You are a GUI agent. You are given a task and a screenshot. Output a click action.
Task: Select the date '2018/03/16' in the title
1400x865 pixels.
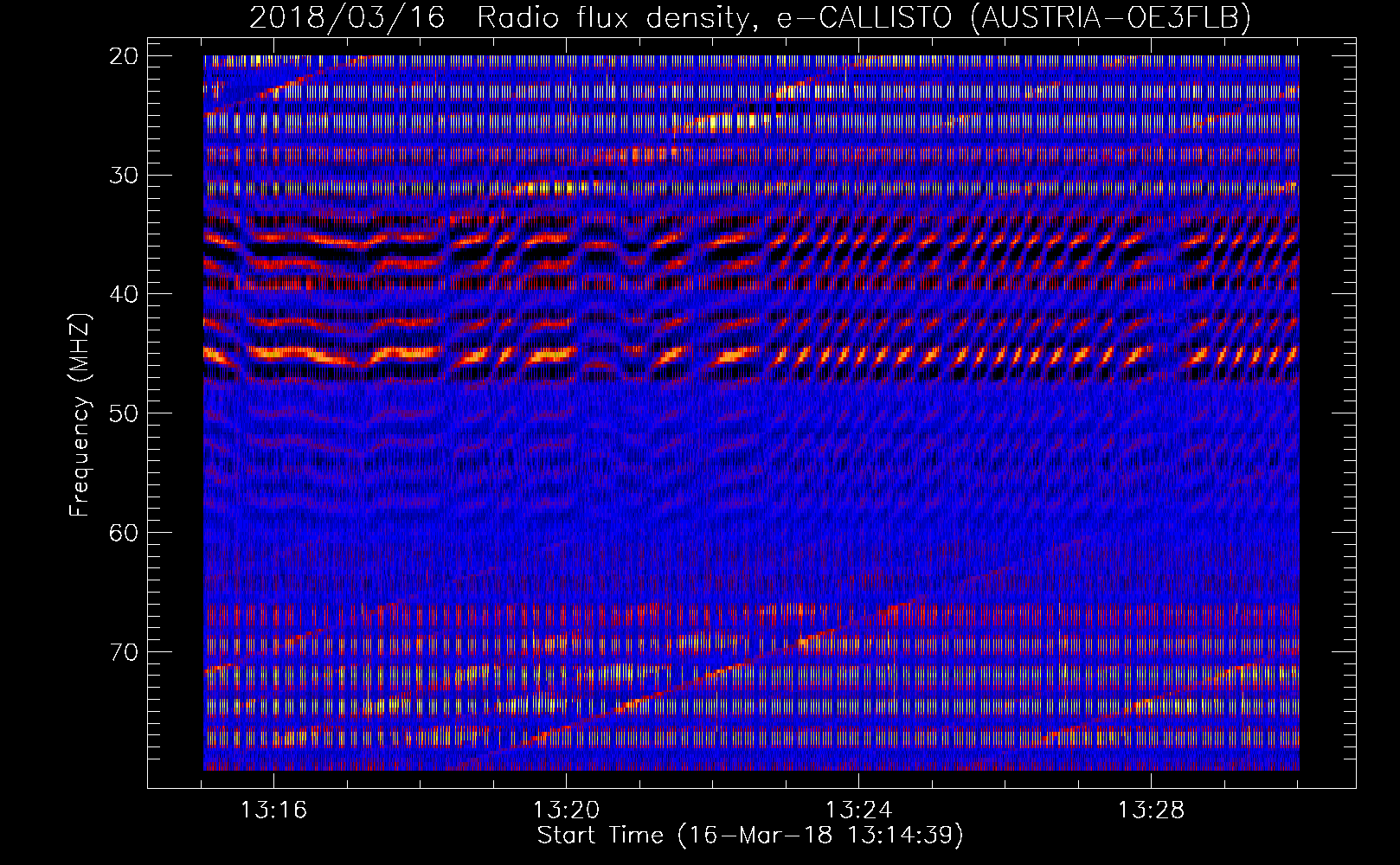(x=347, y=17)
